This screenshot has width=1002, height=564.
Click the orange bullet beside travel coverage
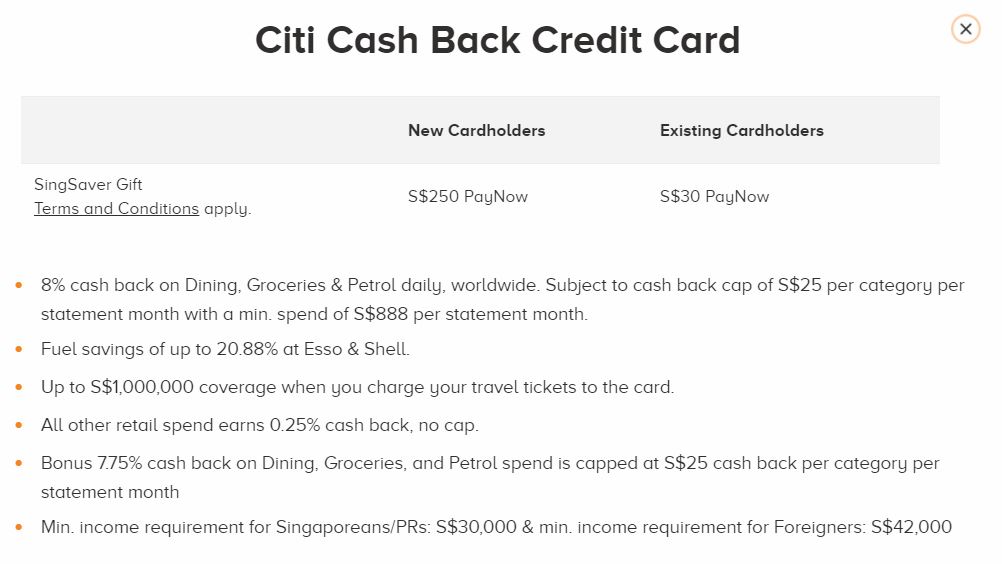[x=19, y=387]
